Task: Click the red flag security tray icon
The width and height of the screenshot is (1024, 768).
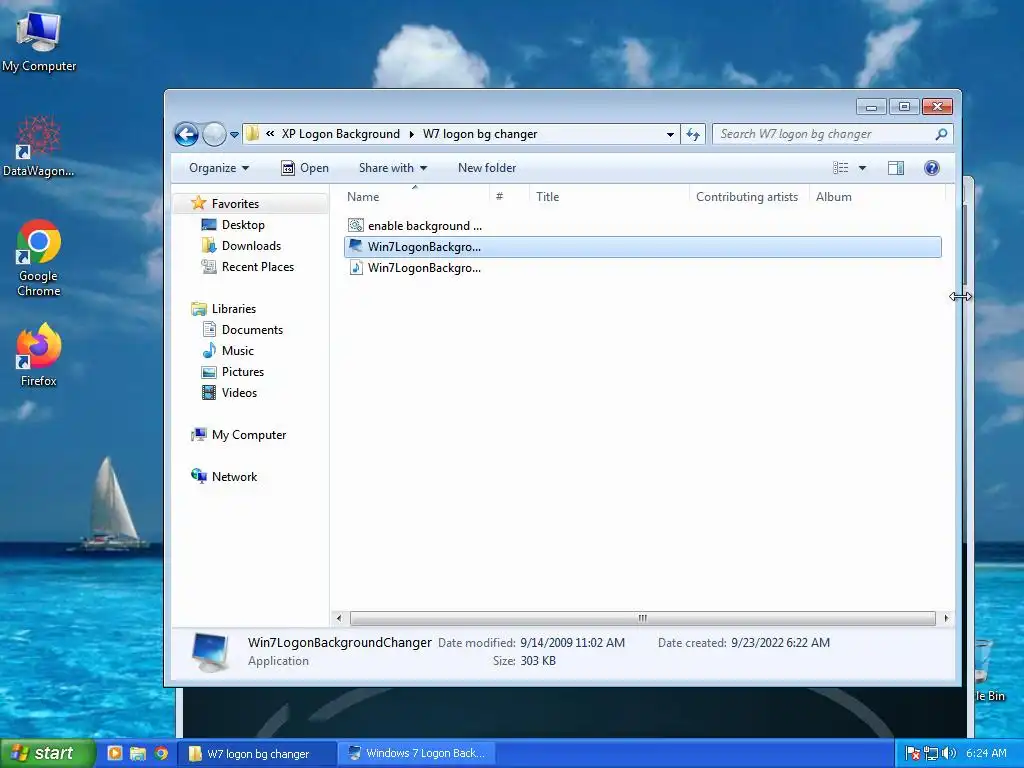Action: (914, 754)
